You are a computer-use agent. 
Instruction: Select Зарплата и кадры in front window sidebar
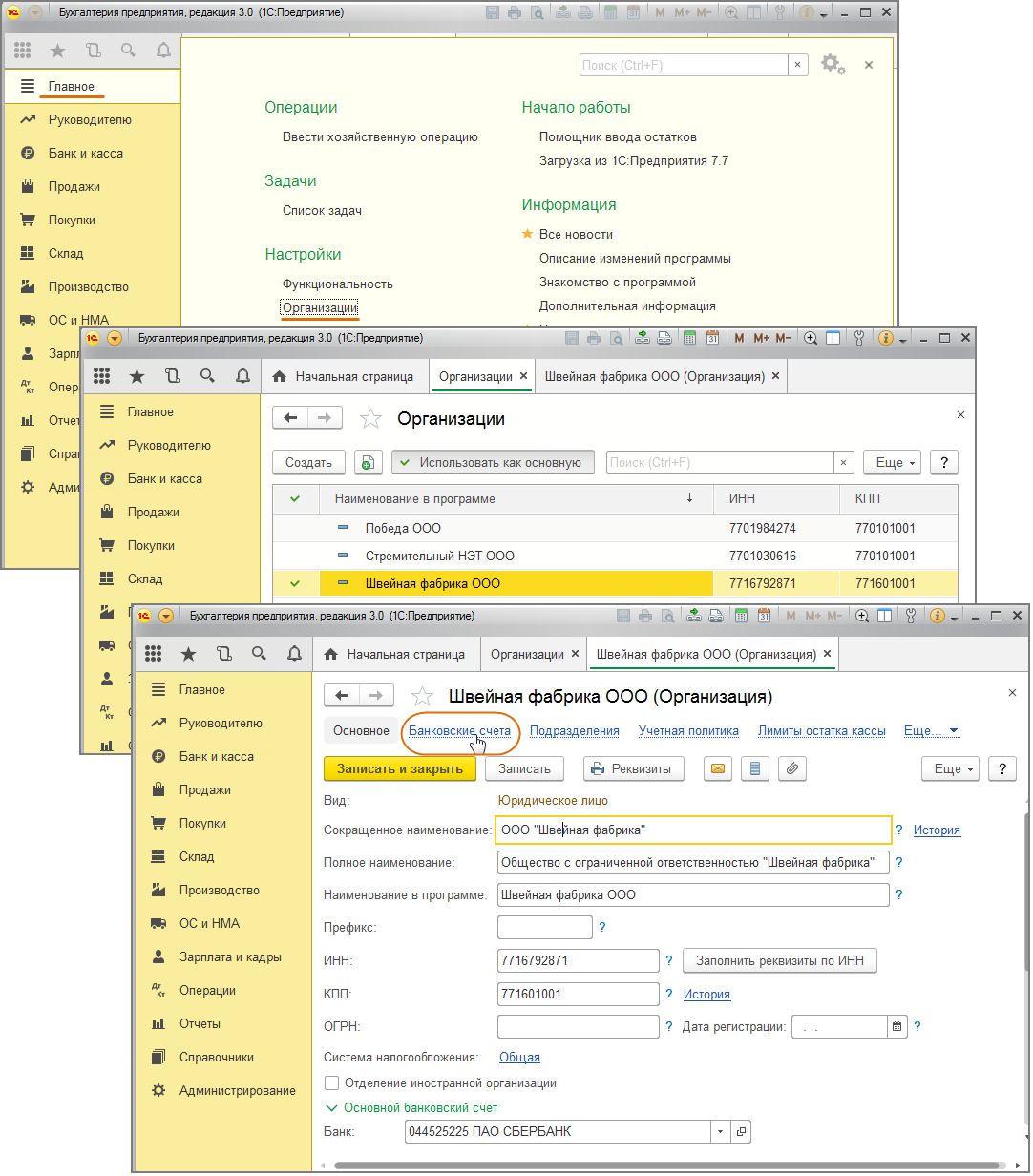tap(229, 956)
